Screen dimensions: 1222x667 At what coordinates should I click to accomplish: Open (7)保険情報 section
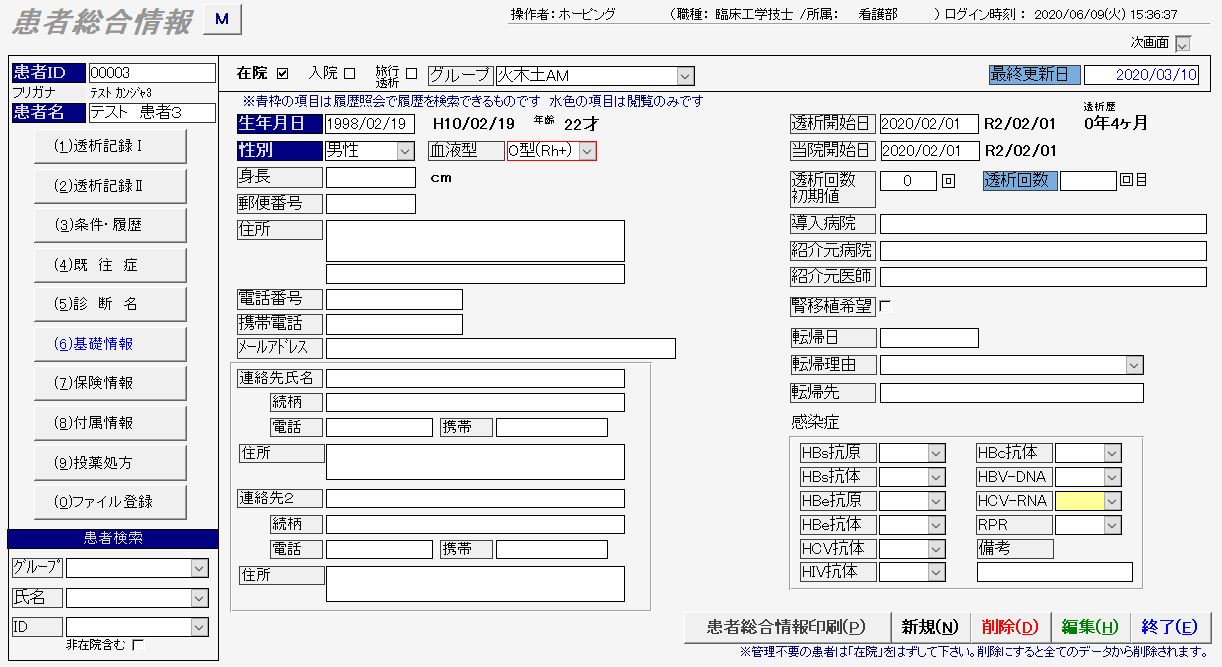[x=110, y=383]
